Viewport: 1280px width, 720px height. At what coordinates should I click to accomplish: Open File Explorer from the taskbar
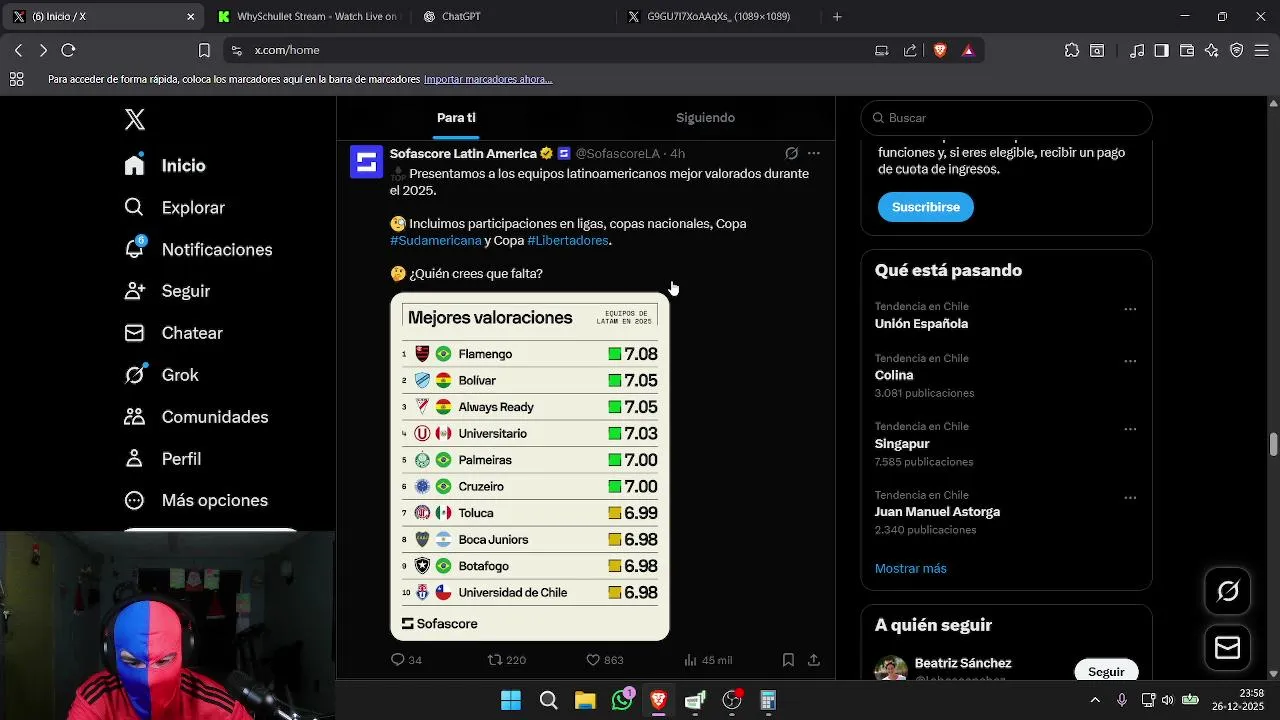tap(585, 700)
